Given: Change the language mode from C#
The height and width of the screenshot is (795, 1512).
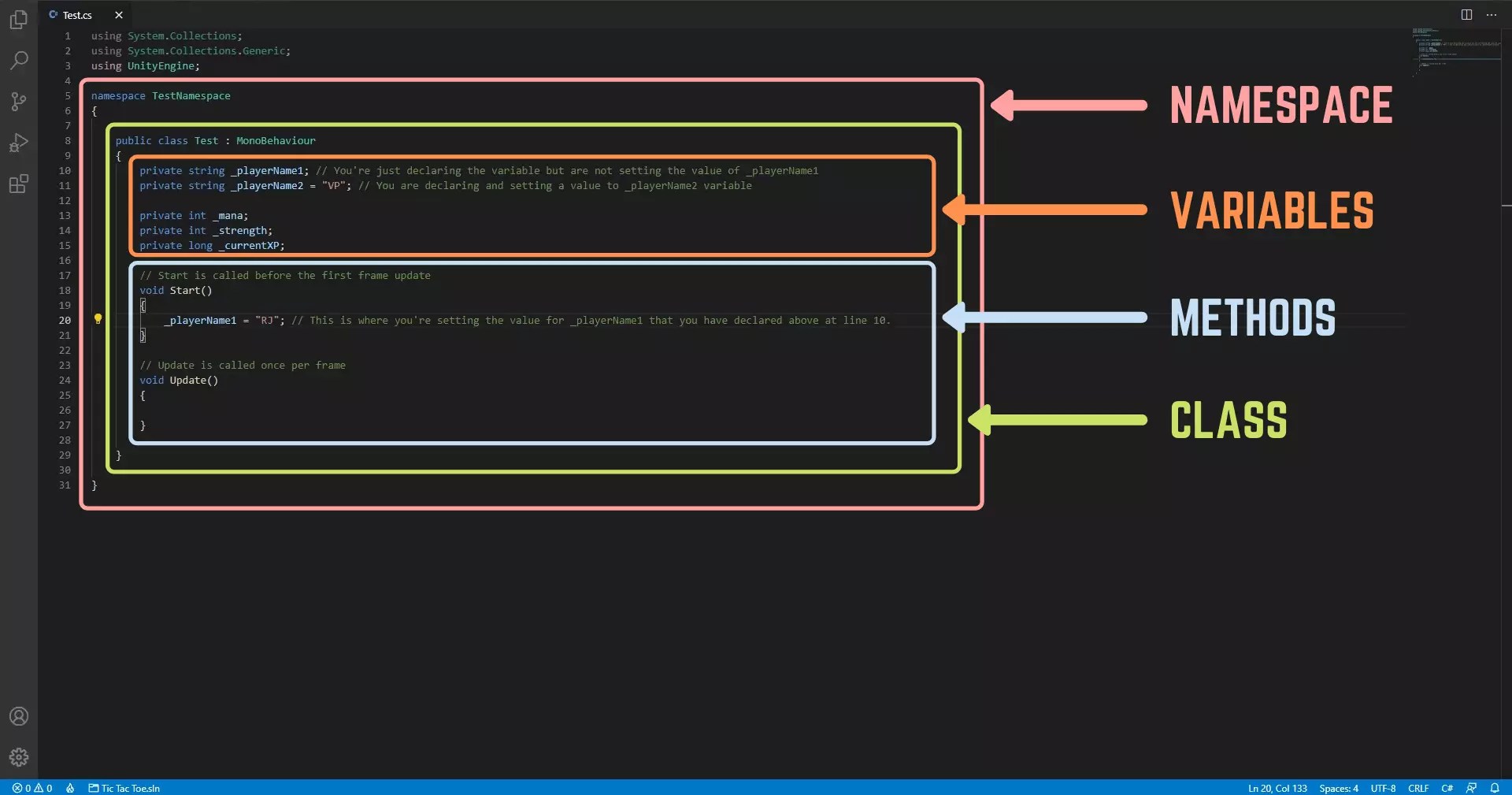Looking at the screenshot, I should [1447, 788].
